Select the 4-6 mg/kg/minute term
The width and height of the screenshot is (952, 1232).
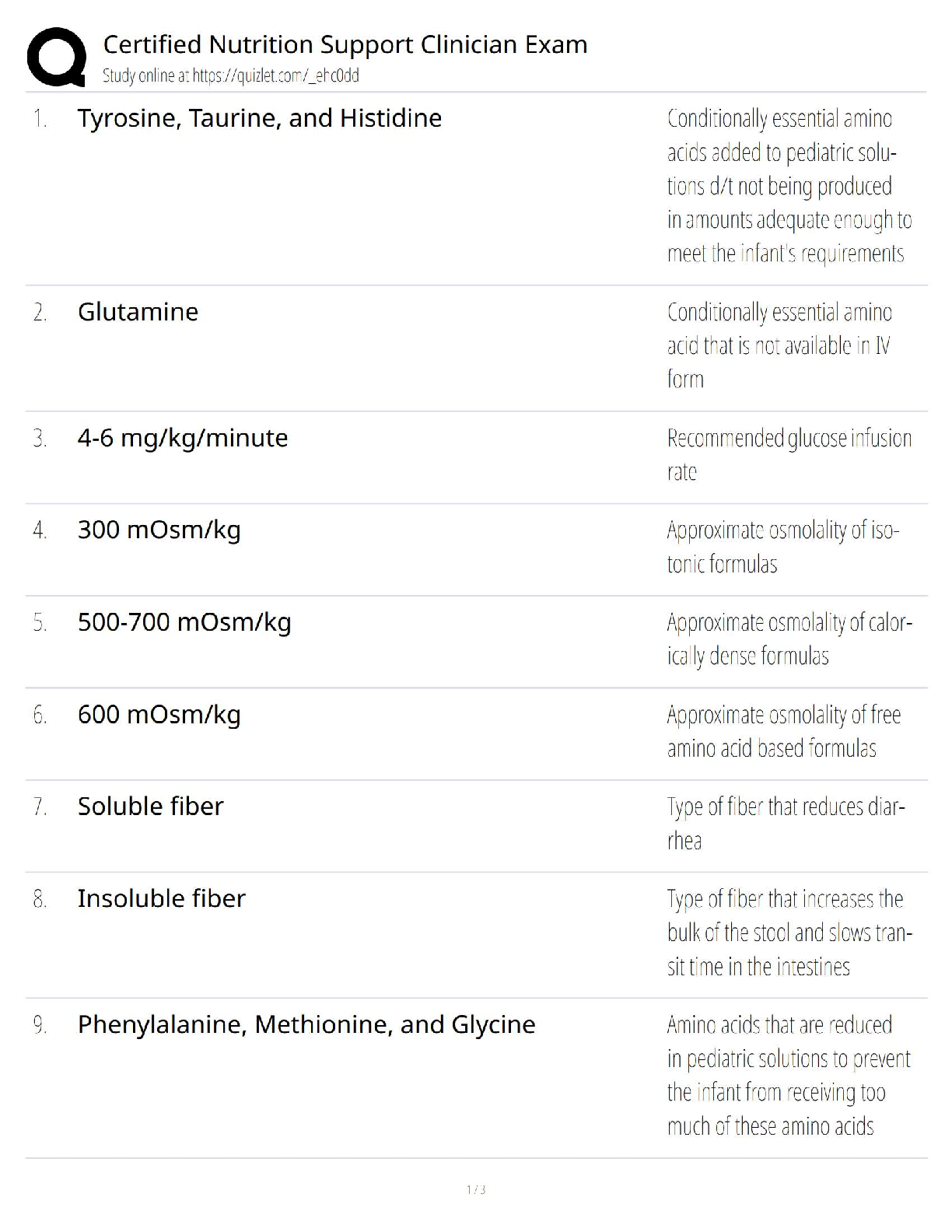182,438
